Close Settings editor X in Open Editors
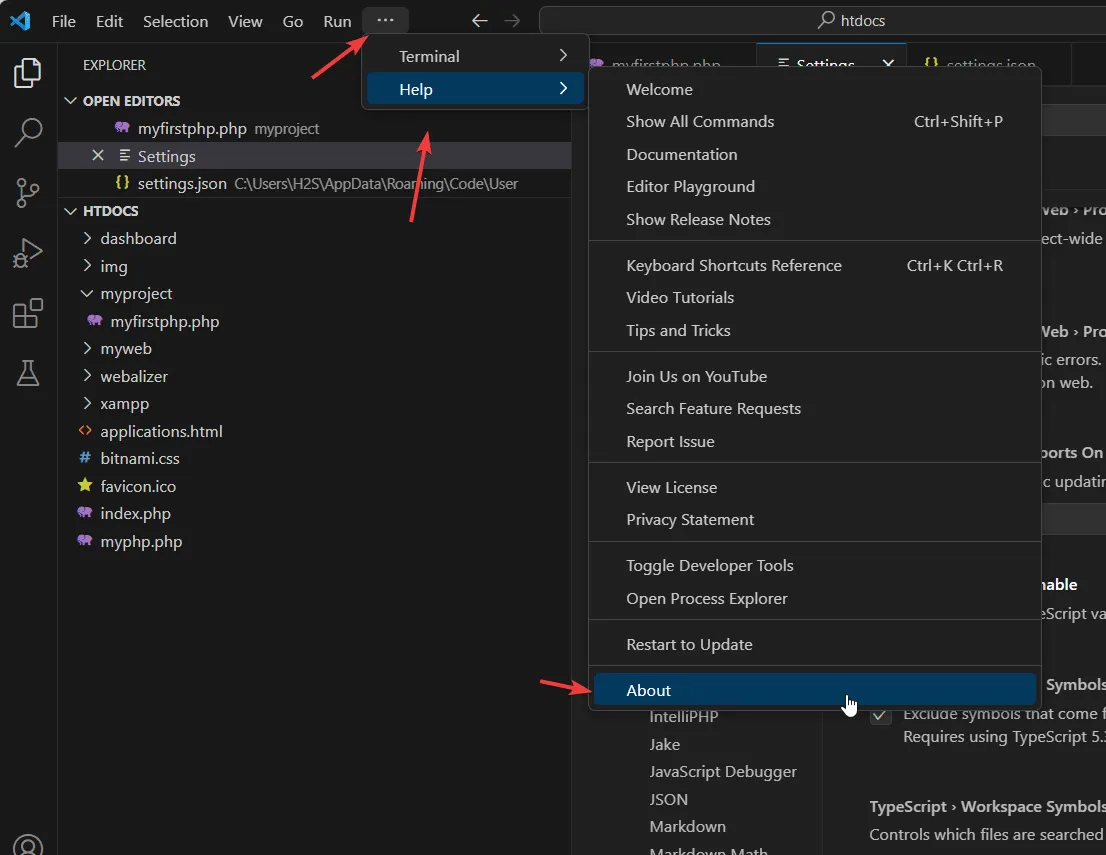 click(98, 155)
